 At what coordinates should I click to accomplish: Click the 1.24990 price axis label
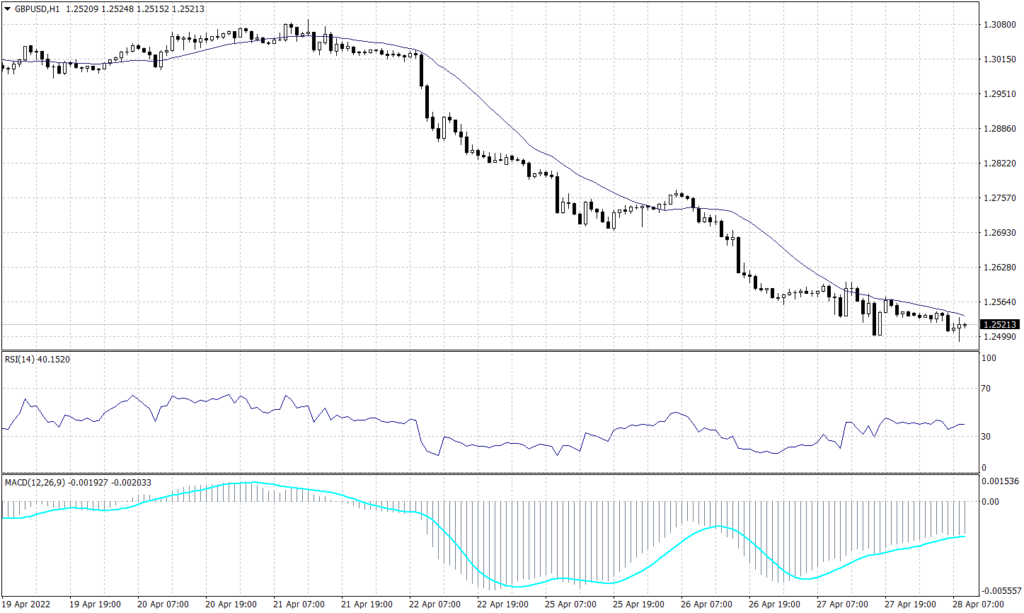pos(1000,335)
